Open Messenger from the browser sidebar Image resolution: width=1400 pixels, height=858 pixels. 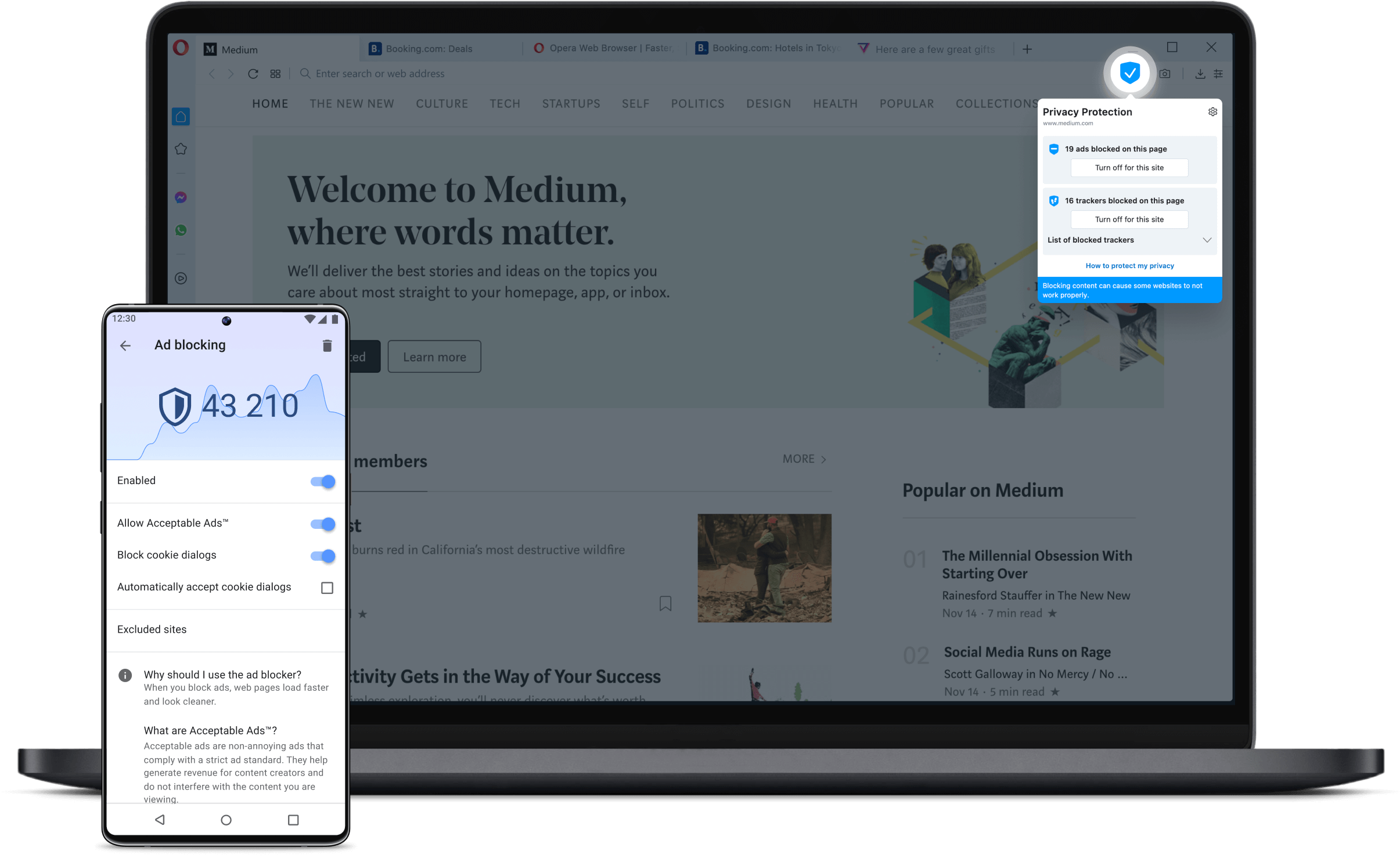point(181,197)
